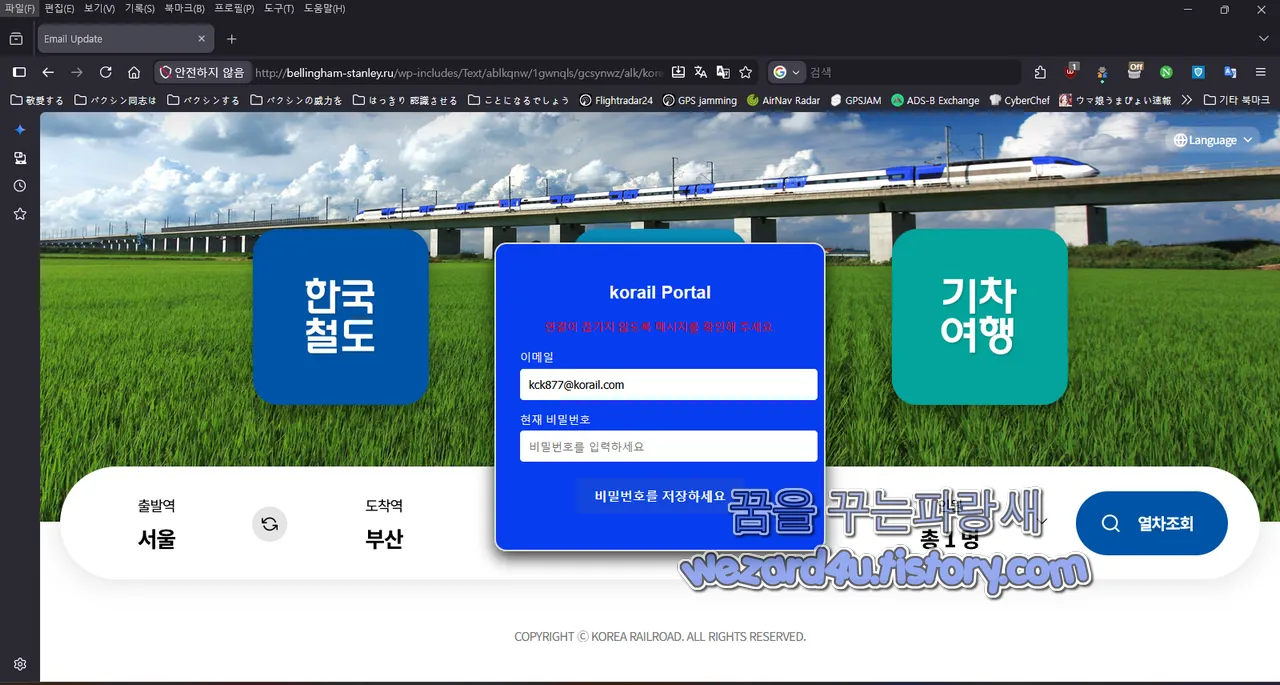The image size is (1280, 685).
Task: Open the 도구(T) menu
Action: coord(279,9)
